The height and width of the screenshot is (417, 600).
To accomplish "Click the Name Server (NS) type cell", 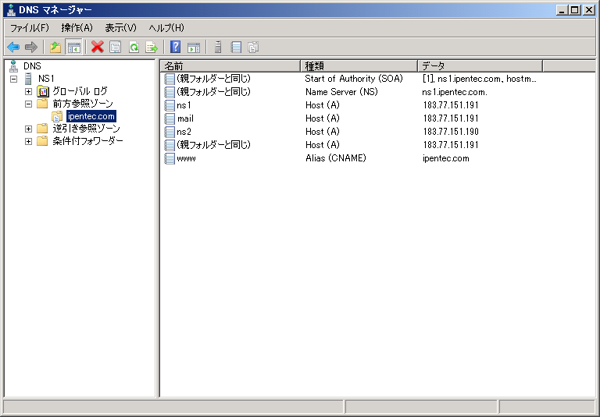I will click(x=341, y=92).
